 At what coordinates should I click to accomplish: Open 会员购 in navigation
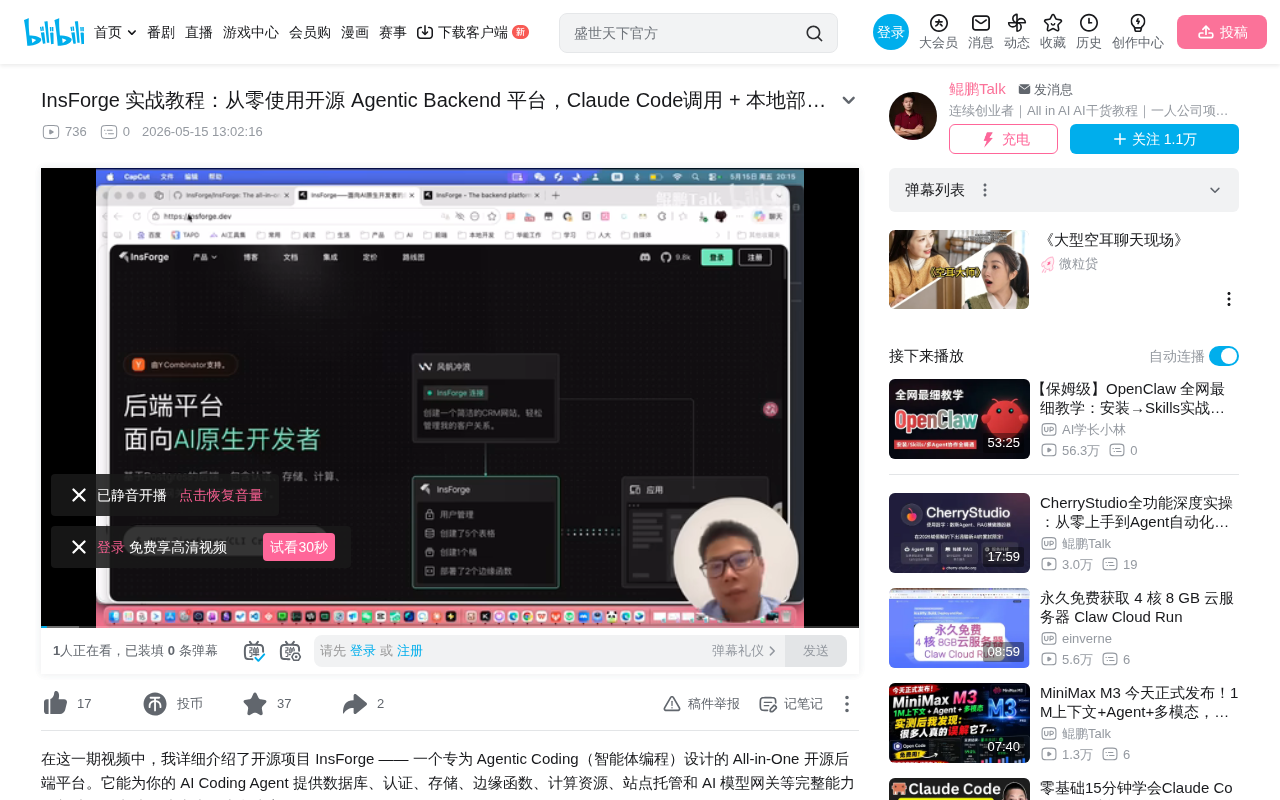point(310,32)
